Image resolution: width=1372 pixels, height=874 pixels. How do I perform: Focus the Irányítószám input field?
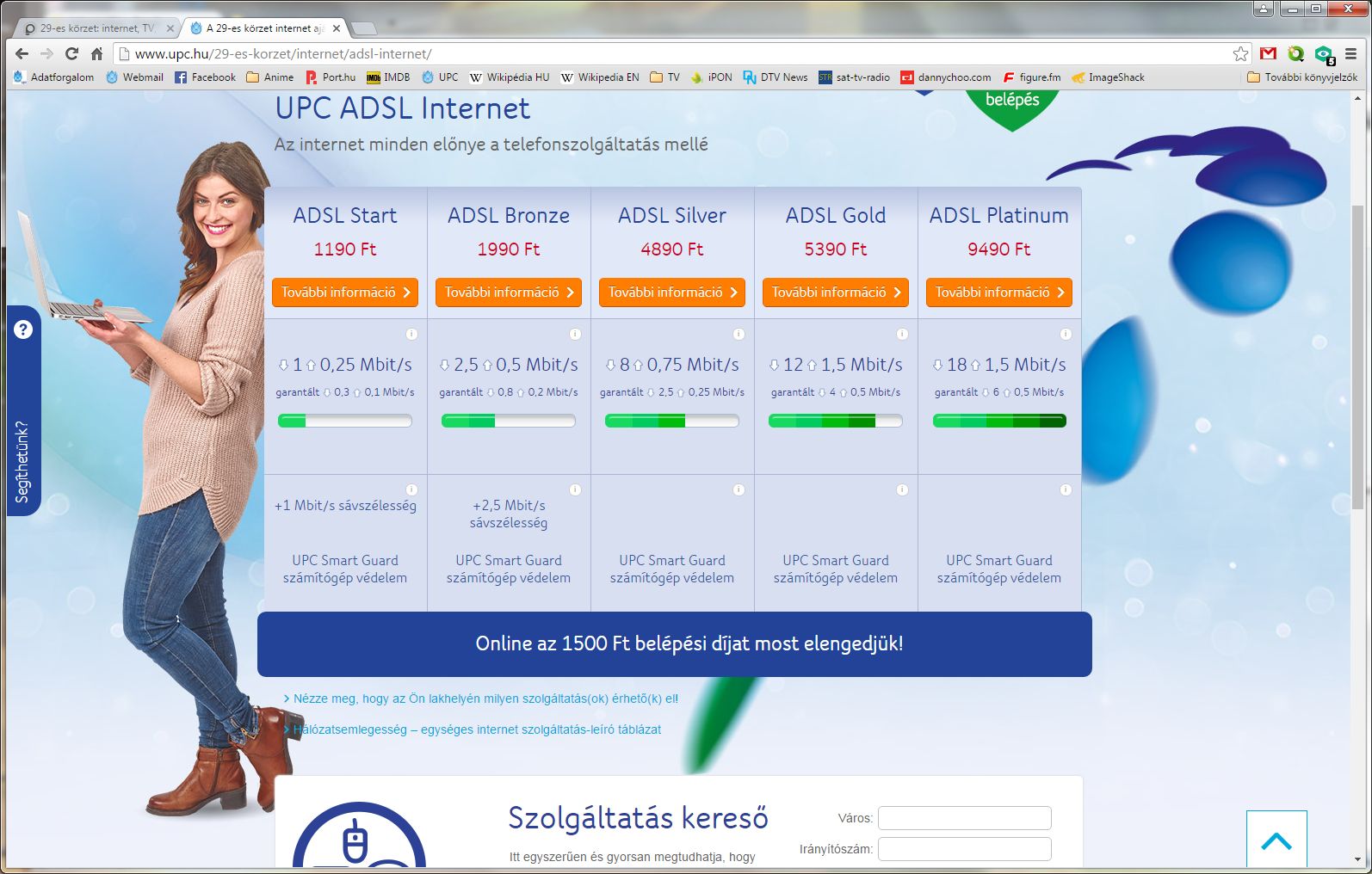click(965, 849)
